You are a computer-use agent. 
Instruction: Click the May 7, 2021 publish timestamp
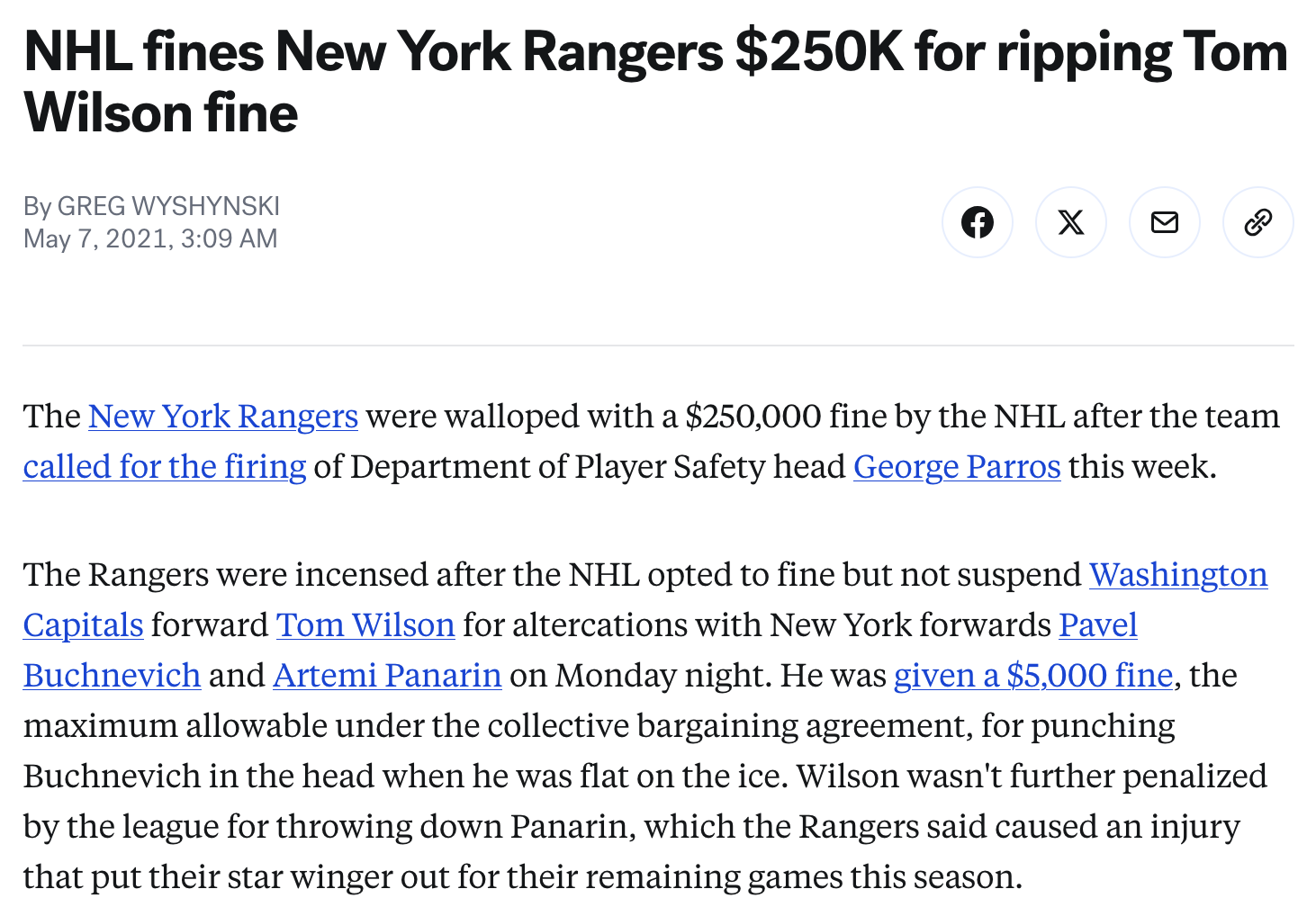[x=150, y=238]
